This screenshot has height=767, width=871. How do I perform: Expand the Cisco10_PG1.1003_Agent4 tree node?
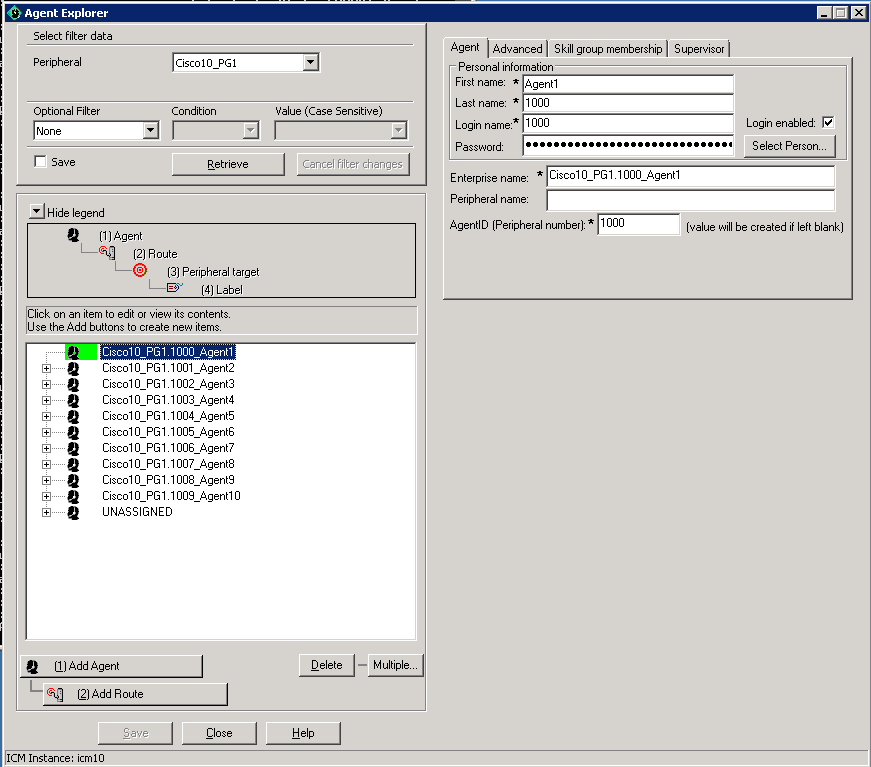[x=47, y=400]
